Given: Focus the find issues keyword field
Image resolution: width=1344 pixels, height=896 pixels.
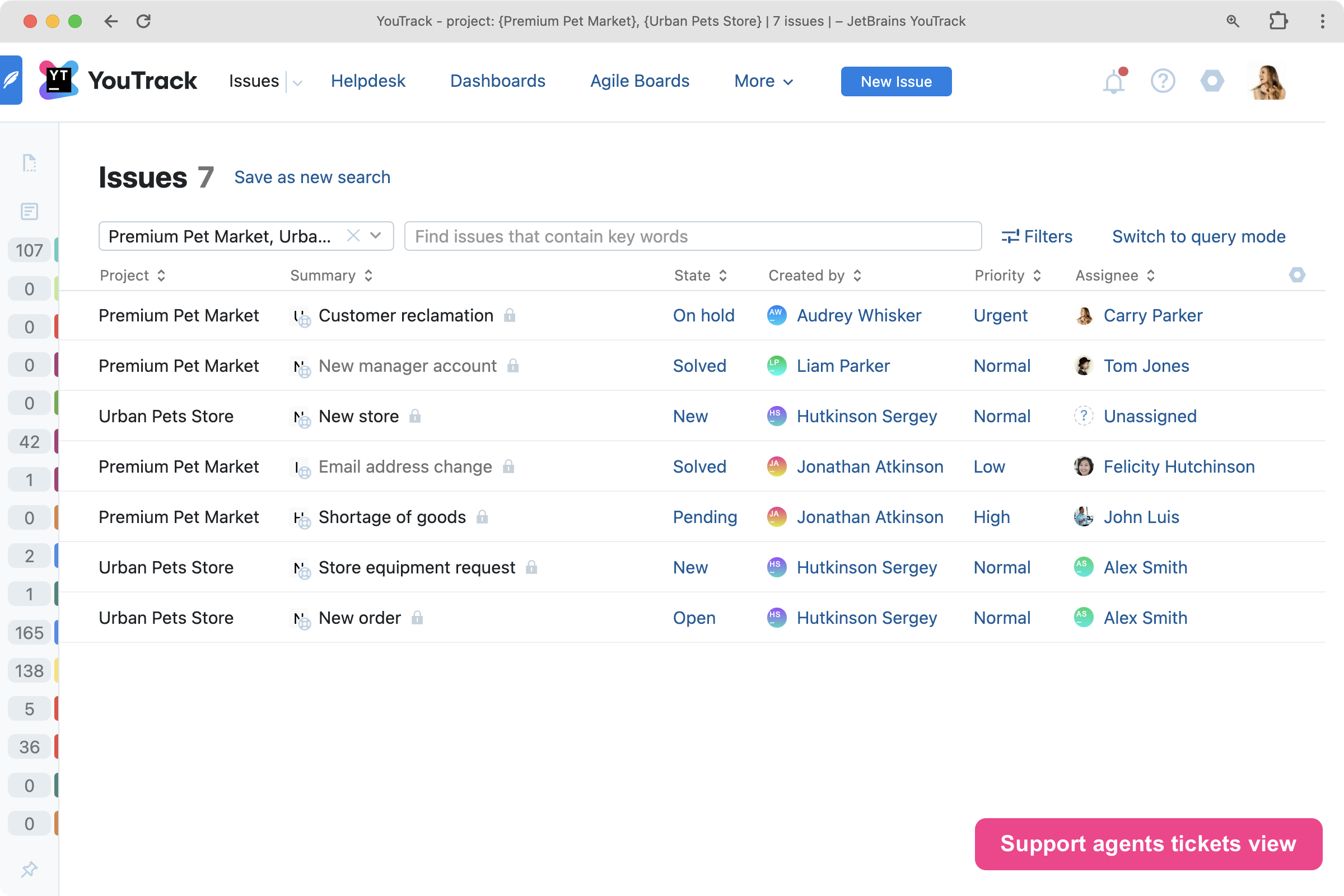Looking at the screenshot, I should [692, 236].
